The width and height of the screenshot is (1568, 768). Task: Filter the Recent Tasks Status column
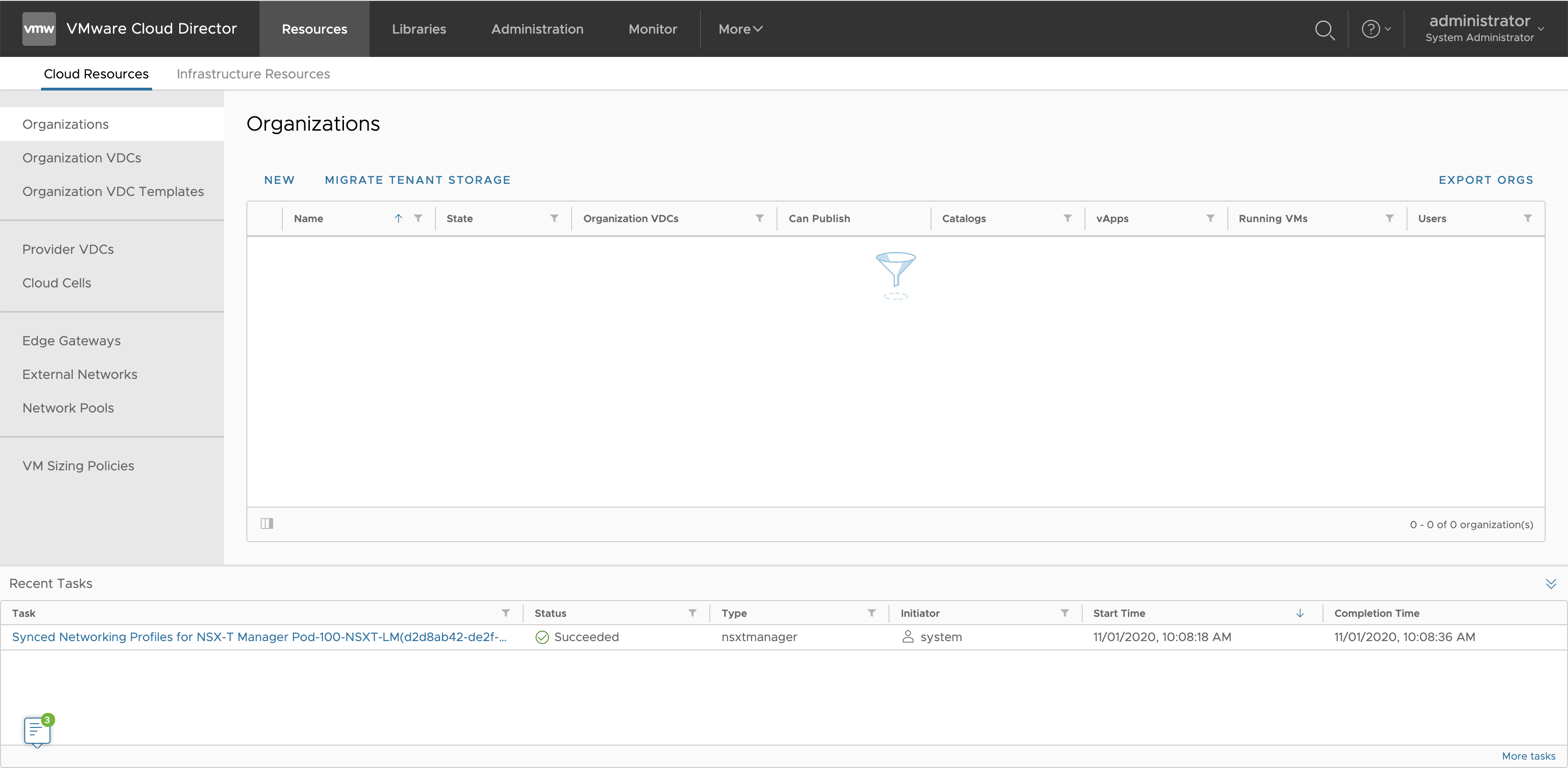tap(692, 613)
